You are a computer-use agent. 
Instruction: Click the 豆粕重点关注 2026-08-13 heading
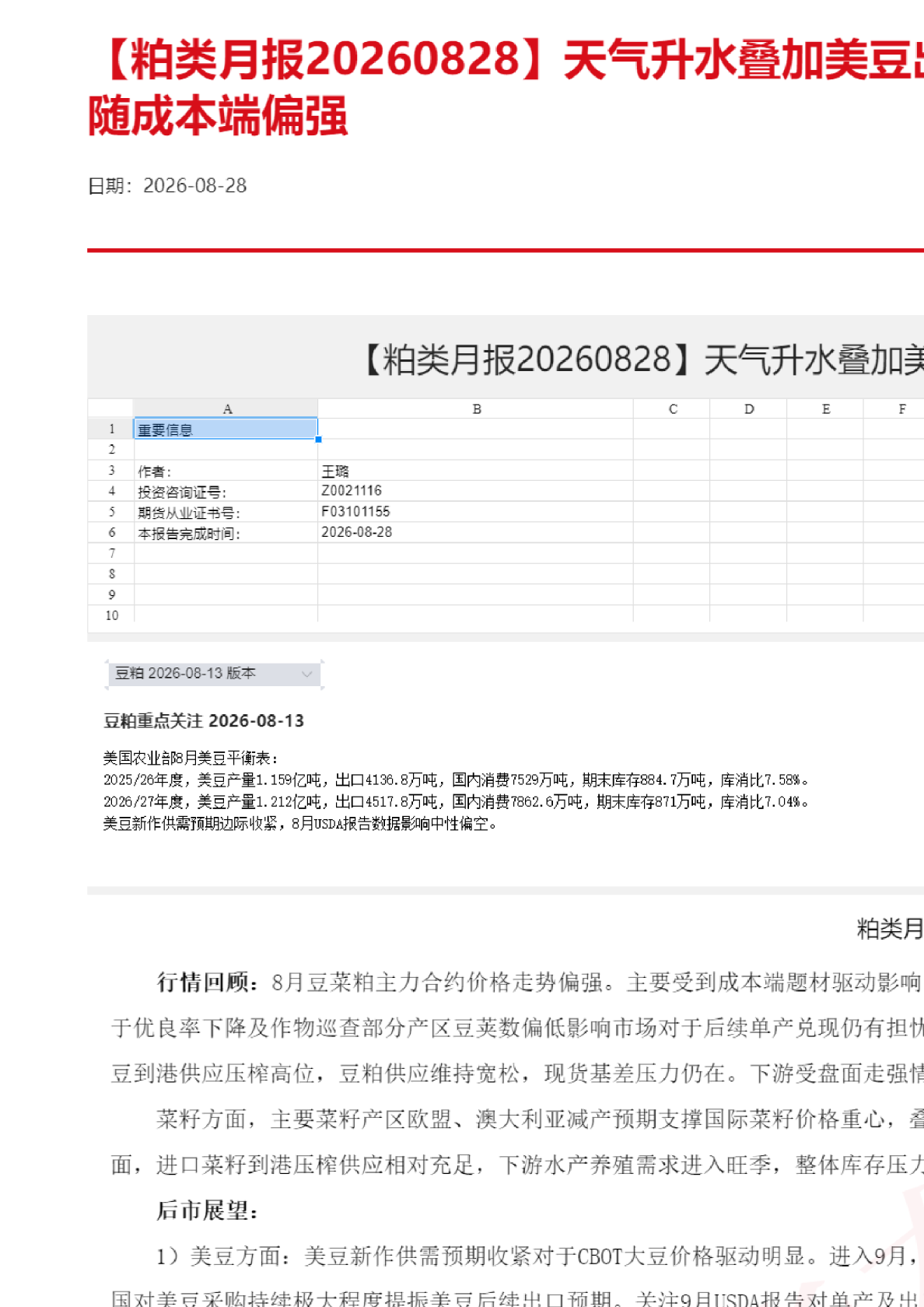point(204,721)
